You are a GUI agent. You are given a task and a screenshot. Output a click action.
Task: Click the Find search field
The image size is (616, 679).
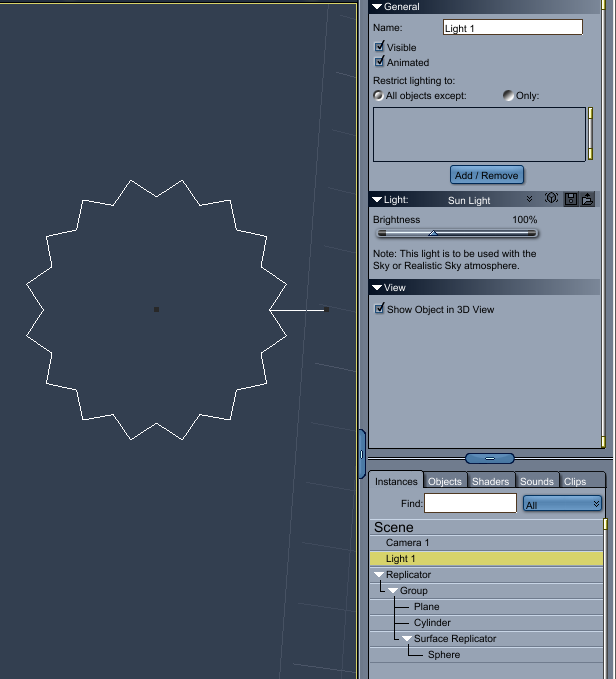(471, 503)
